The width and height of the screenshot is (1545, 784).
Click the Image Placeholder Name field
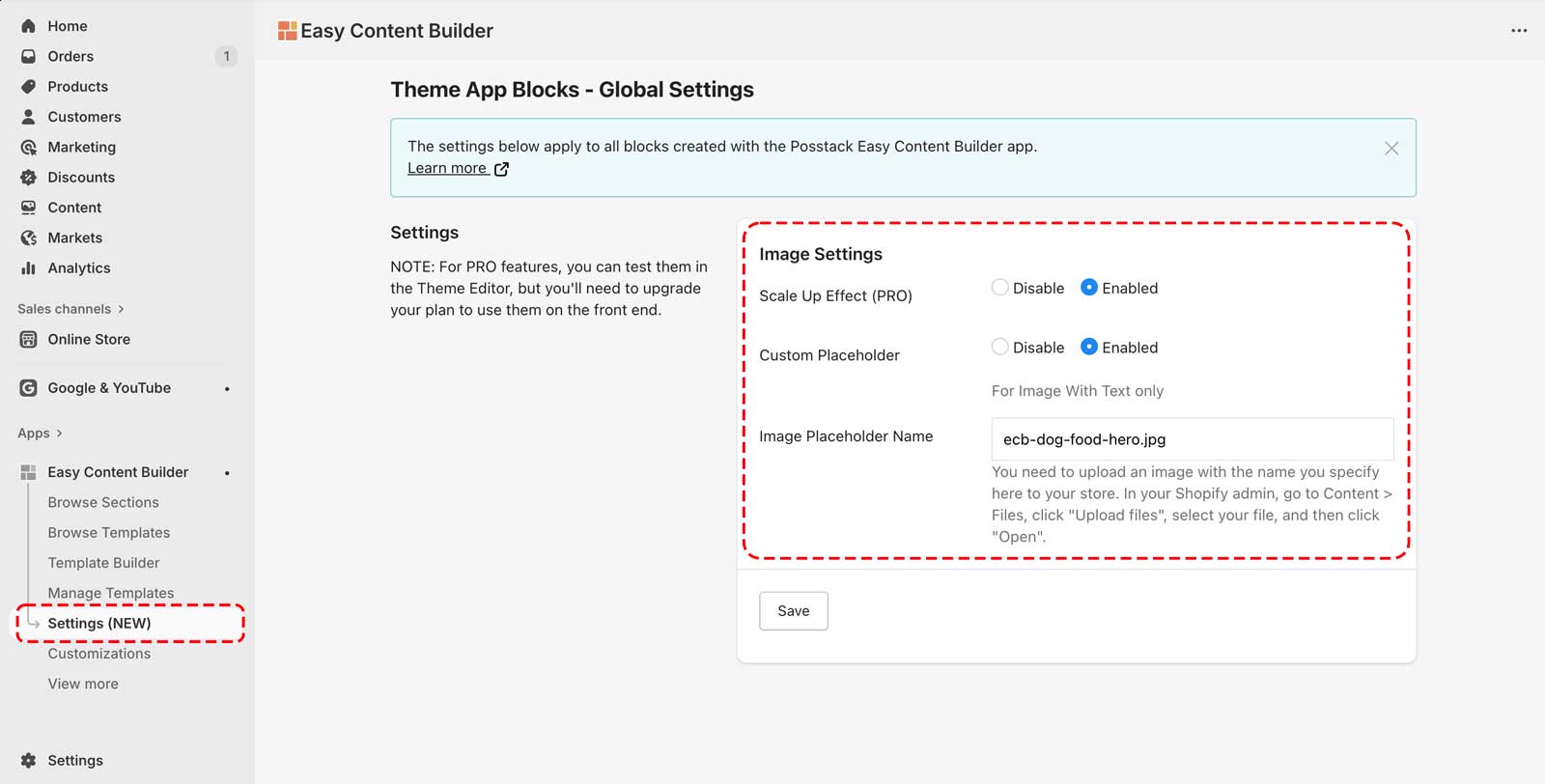(1192, 439)
